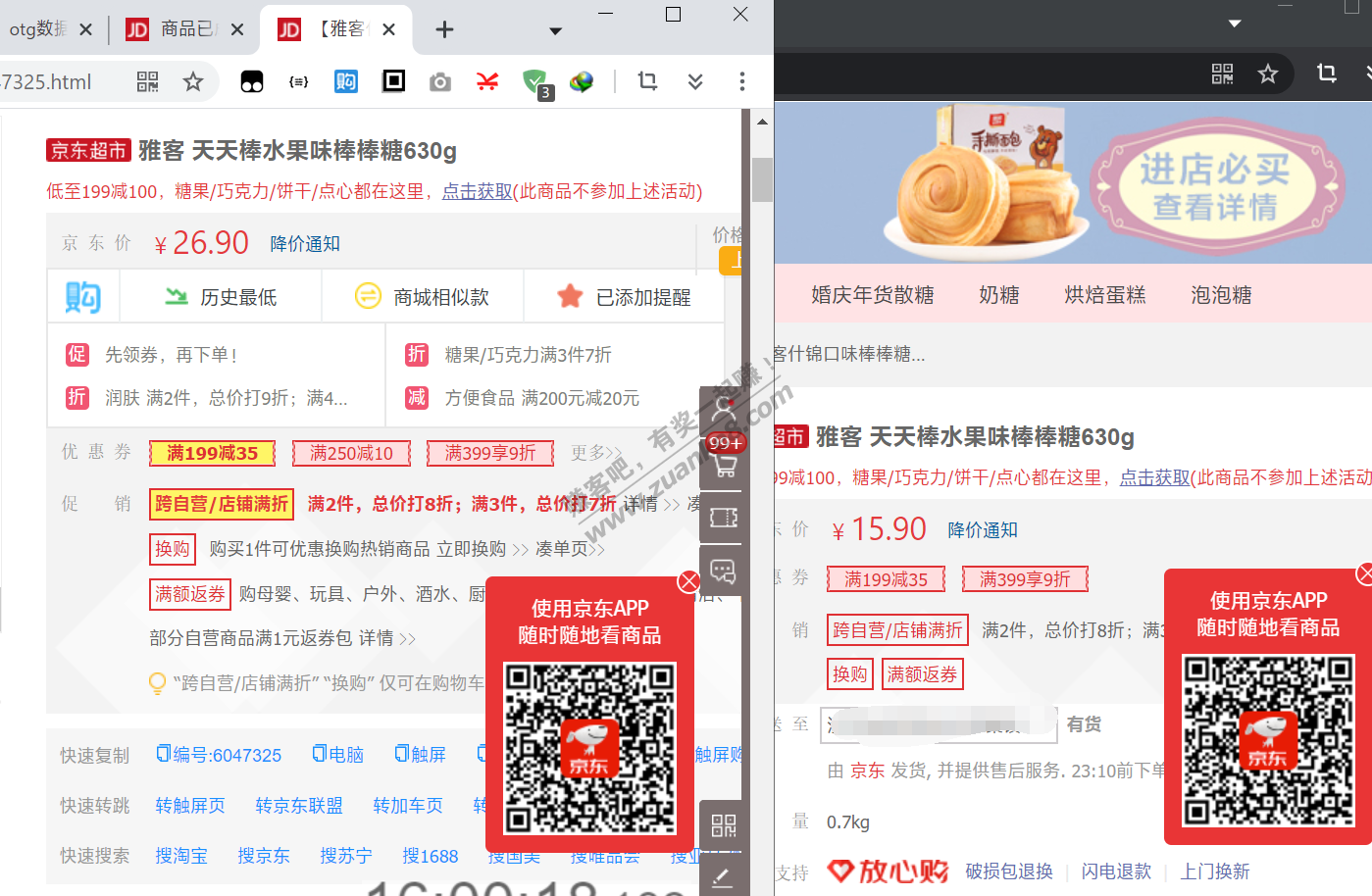This screenshot has width=1372, height=896.
Task: Click the blue 购 extension icon in toolbar
Action: [346, 81]
